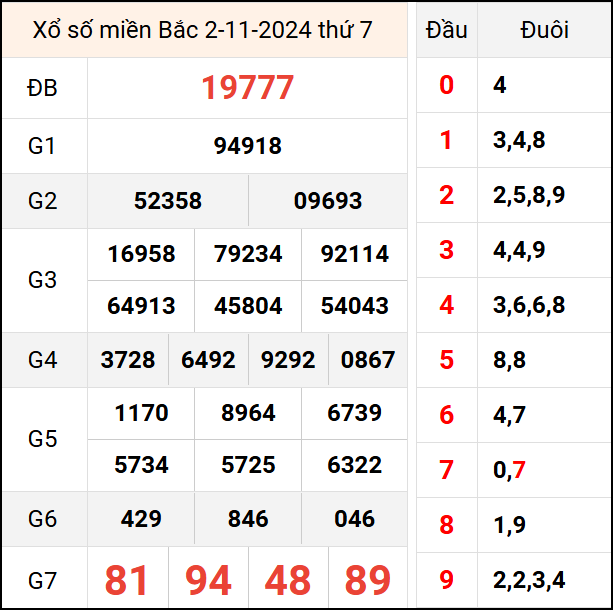
Task: Click the G7 number 89
Action: [368, 580]
